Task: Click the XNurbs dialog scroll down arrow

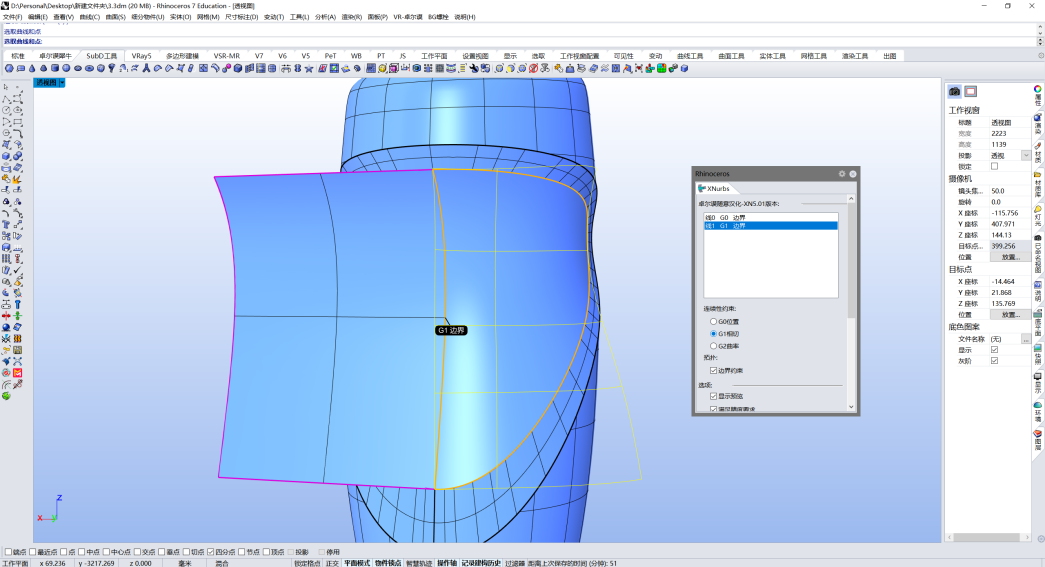Action: (851, 407)
